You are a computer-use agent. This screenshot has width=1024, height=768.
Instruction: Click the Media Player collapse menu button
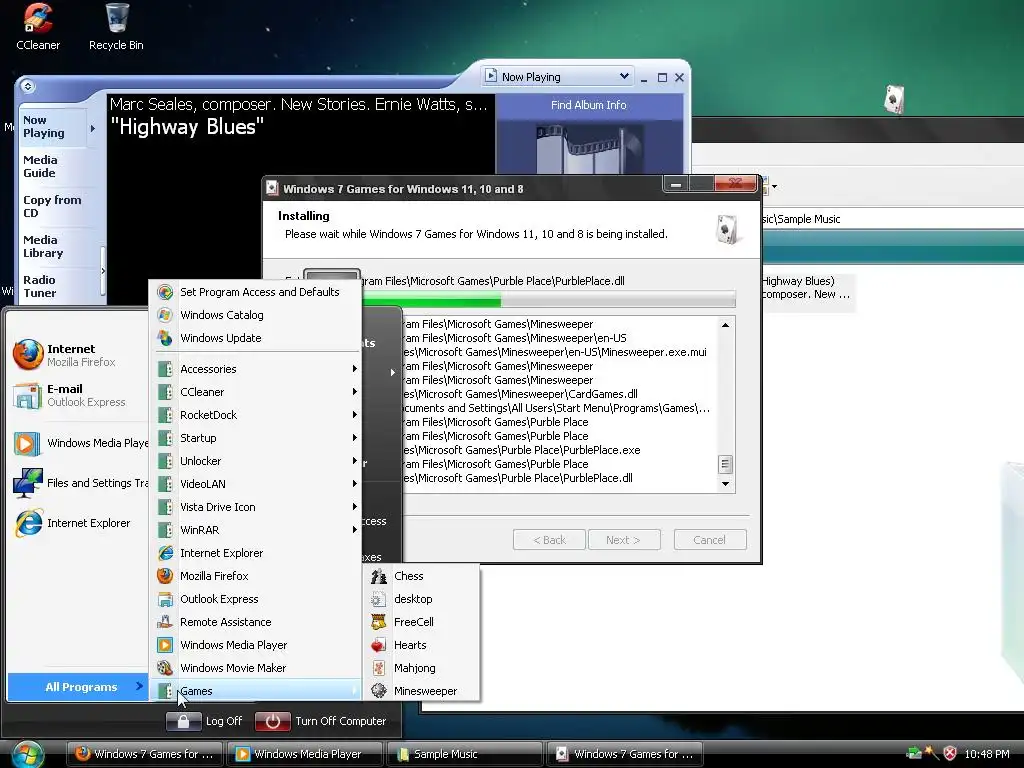click(x=27, y=86)
